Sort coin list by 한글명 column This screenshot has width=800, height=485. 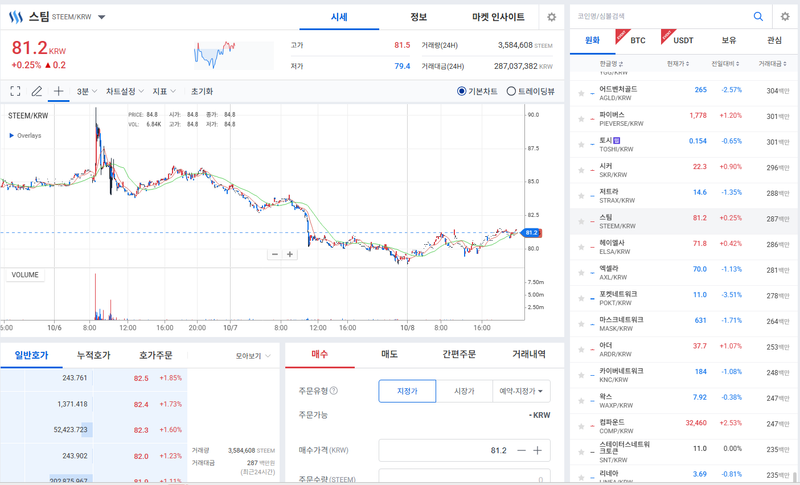611,64
